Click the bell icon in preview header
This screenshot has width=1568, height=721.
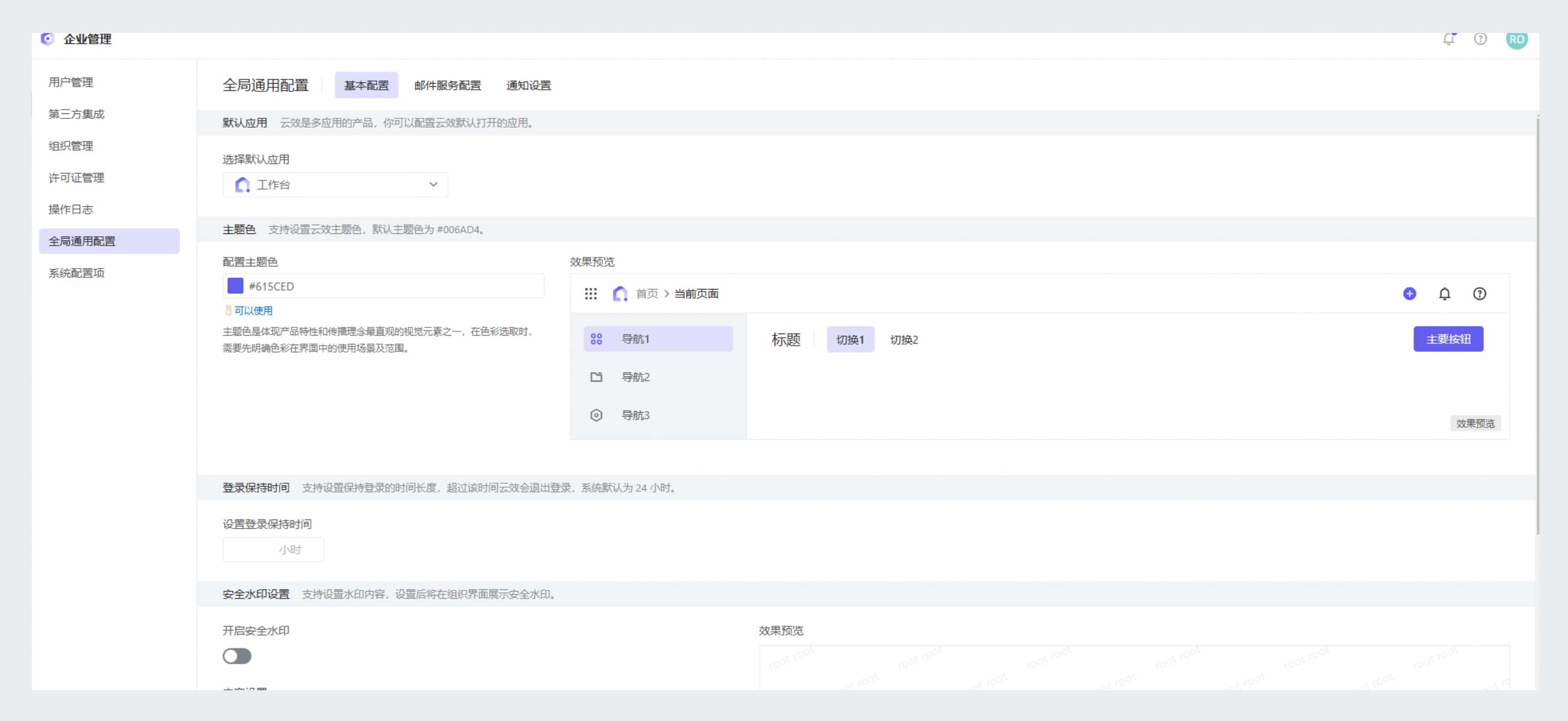[x=1445, y=294]
